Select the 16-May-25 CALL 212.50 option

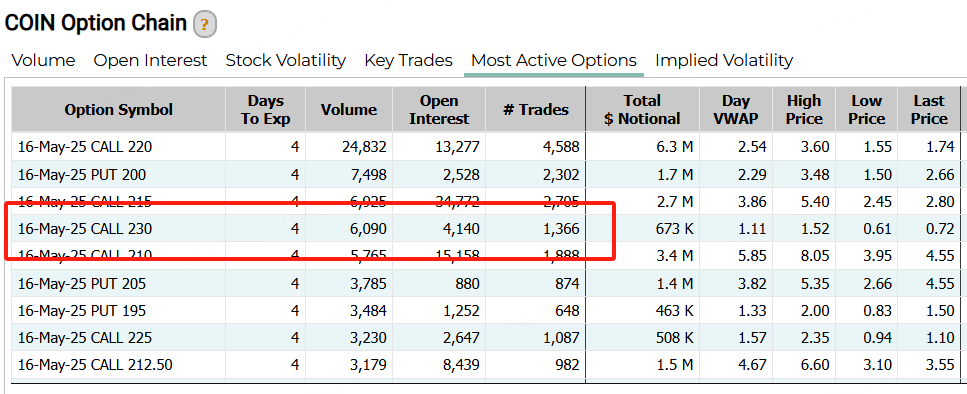(x=486, y=365)
